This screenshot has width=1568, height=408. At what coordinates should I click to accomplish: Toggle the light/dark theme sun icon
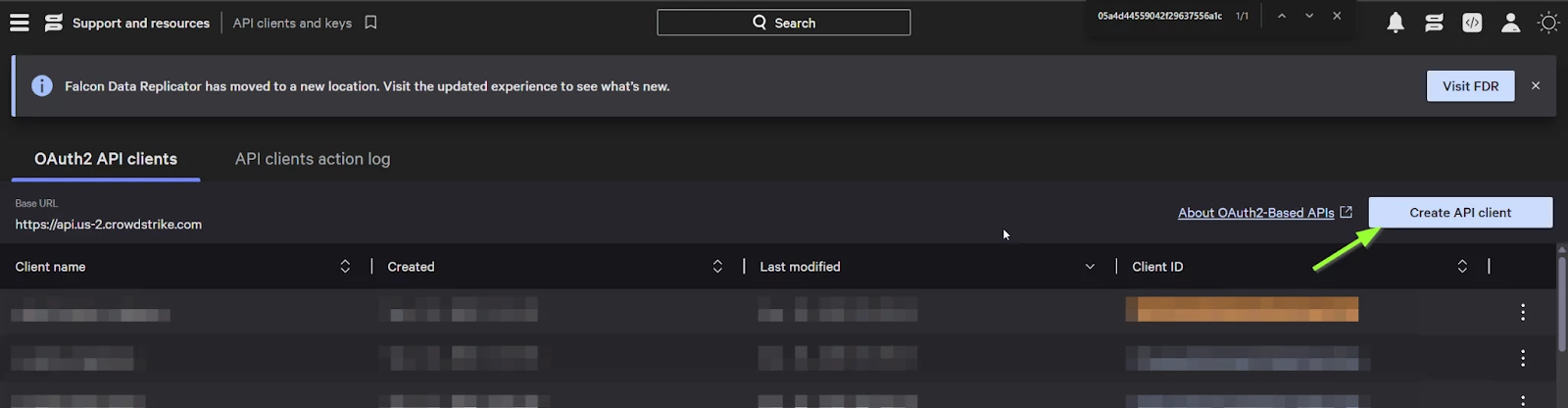click(1548, 23)
